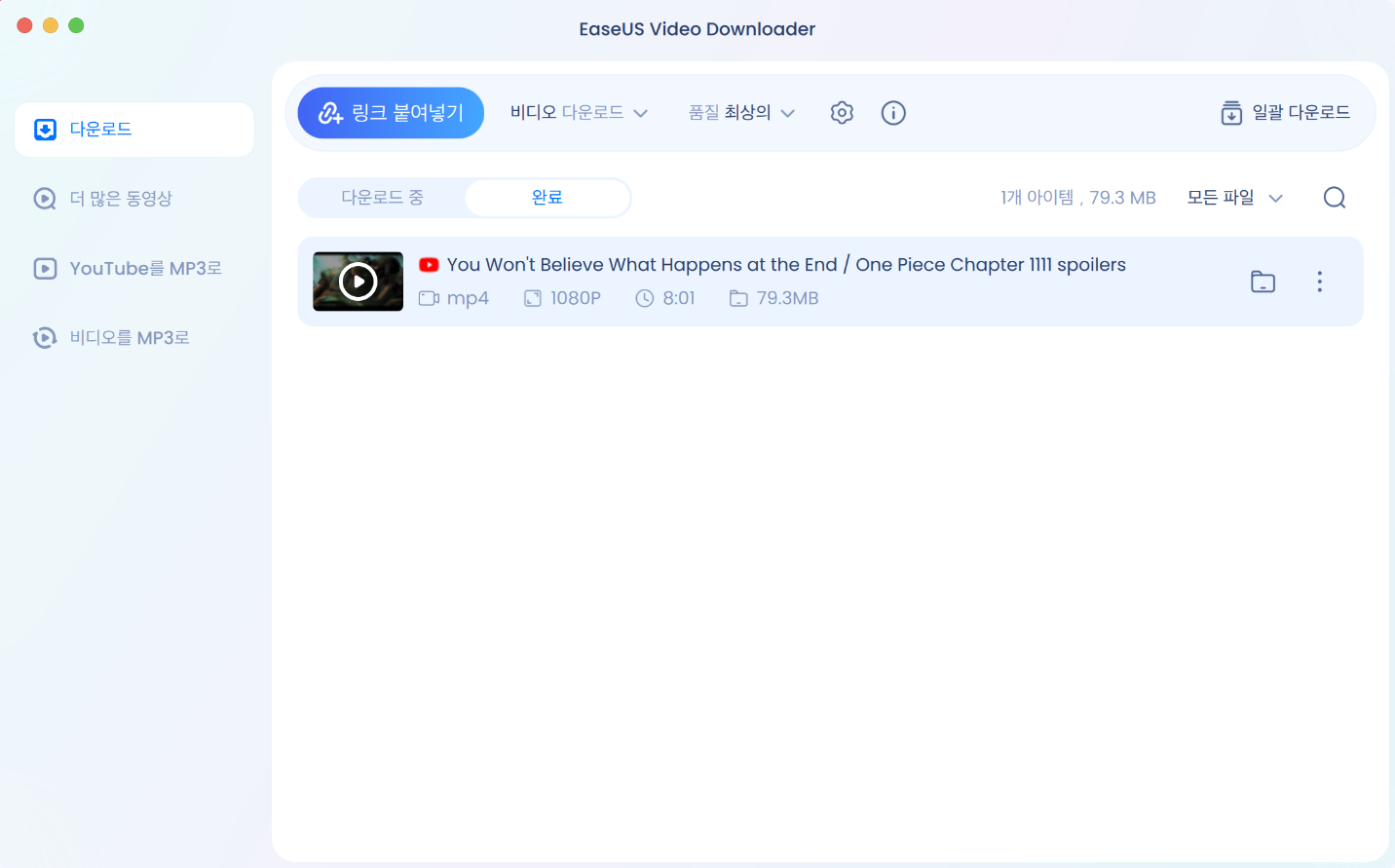Play the downloaded video thumbnail

(358, 282)
